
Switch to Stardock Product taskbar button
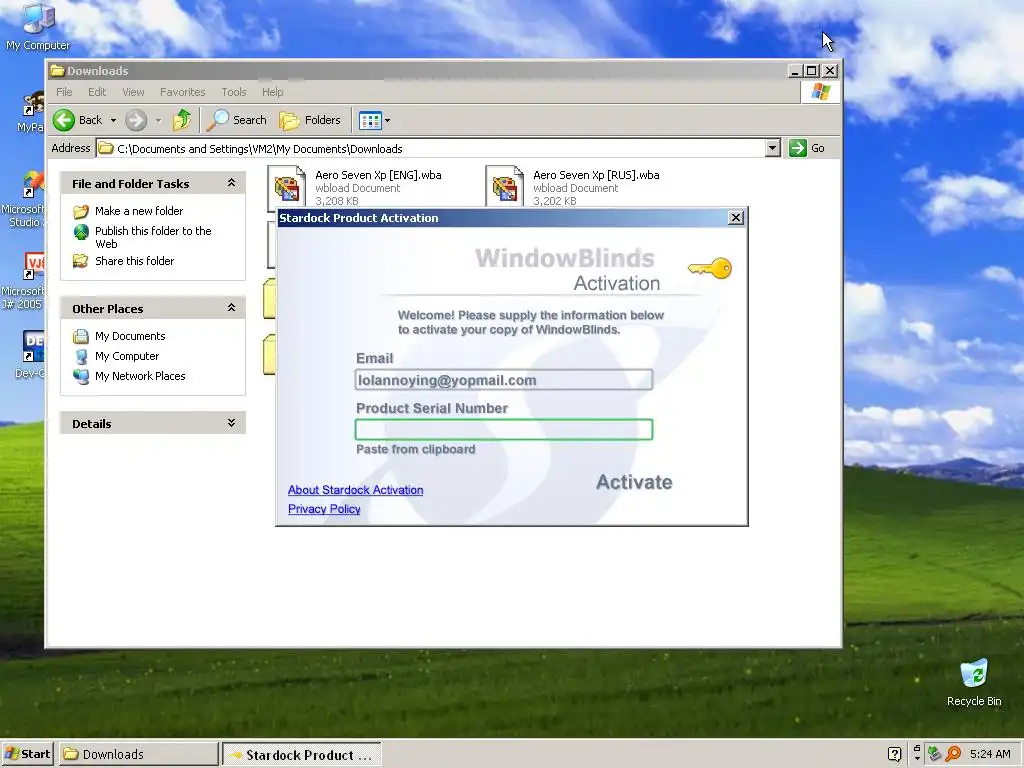pos(302,755)
